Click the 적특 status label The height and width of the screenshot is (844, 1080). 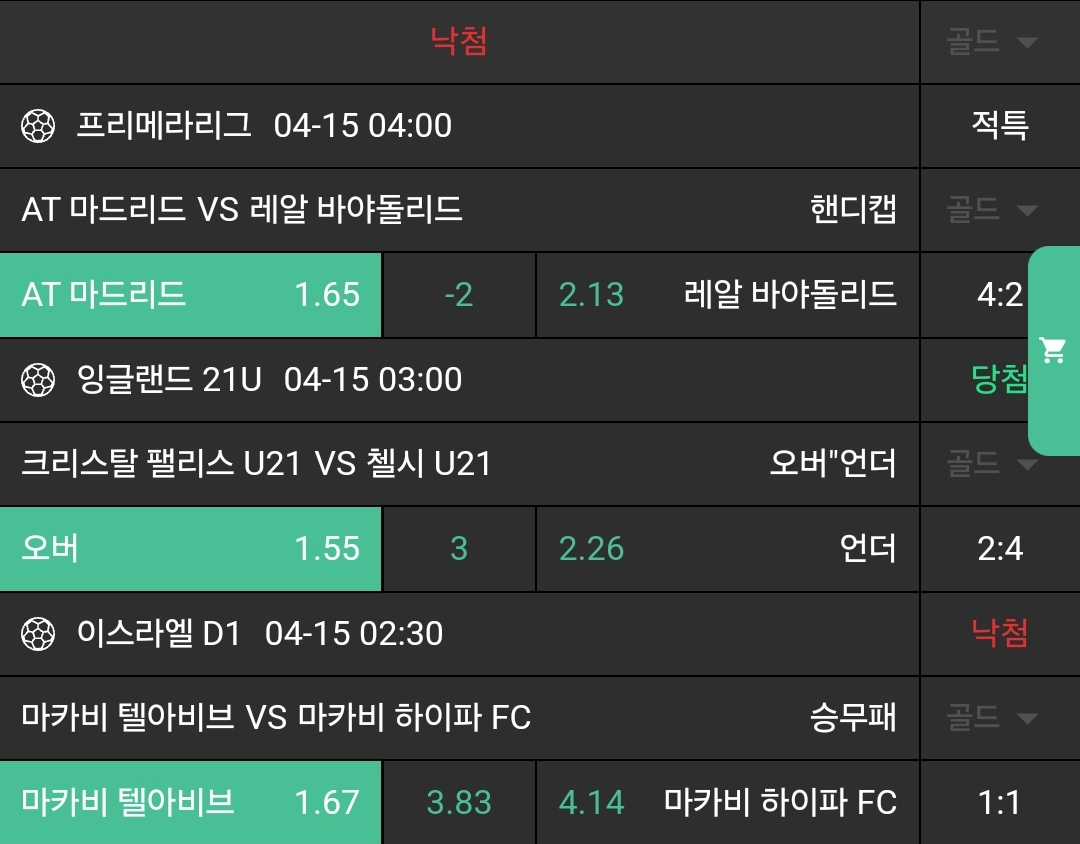(1000, 126)
